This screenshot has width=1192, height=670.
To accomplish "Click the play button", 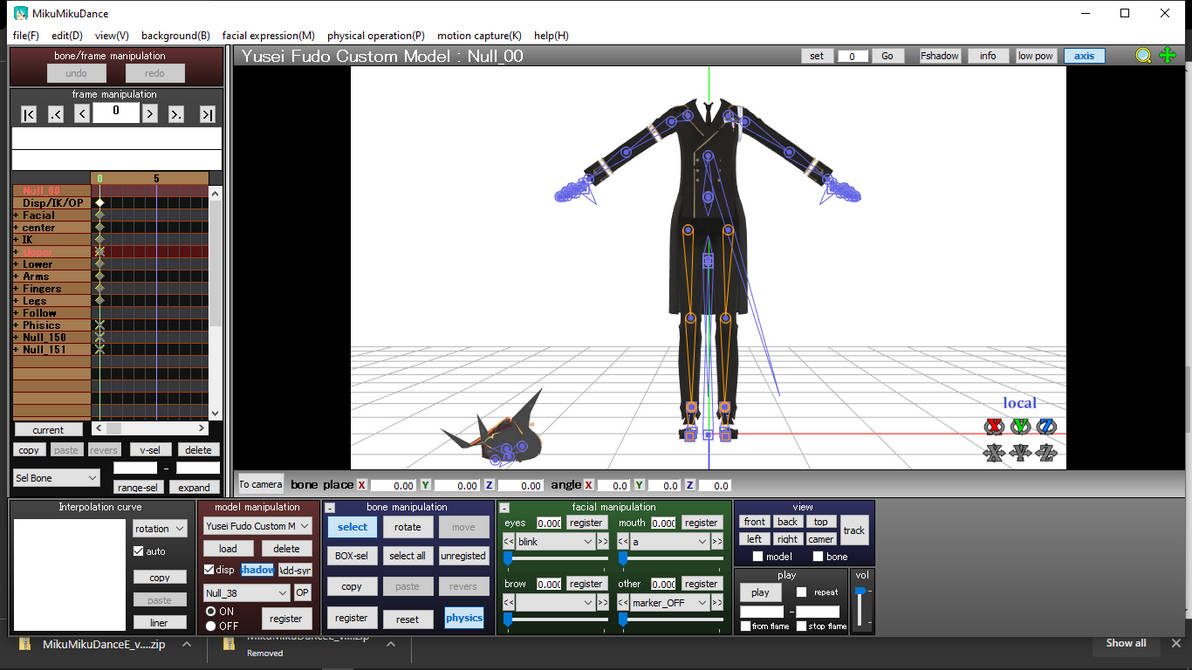I will tap(760, 592).
